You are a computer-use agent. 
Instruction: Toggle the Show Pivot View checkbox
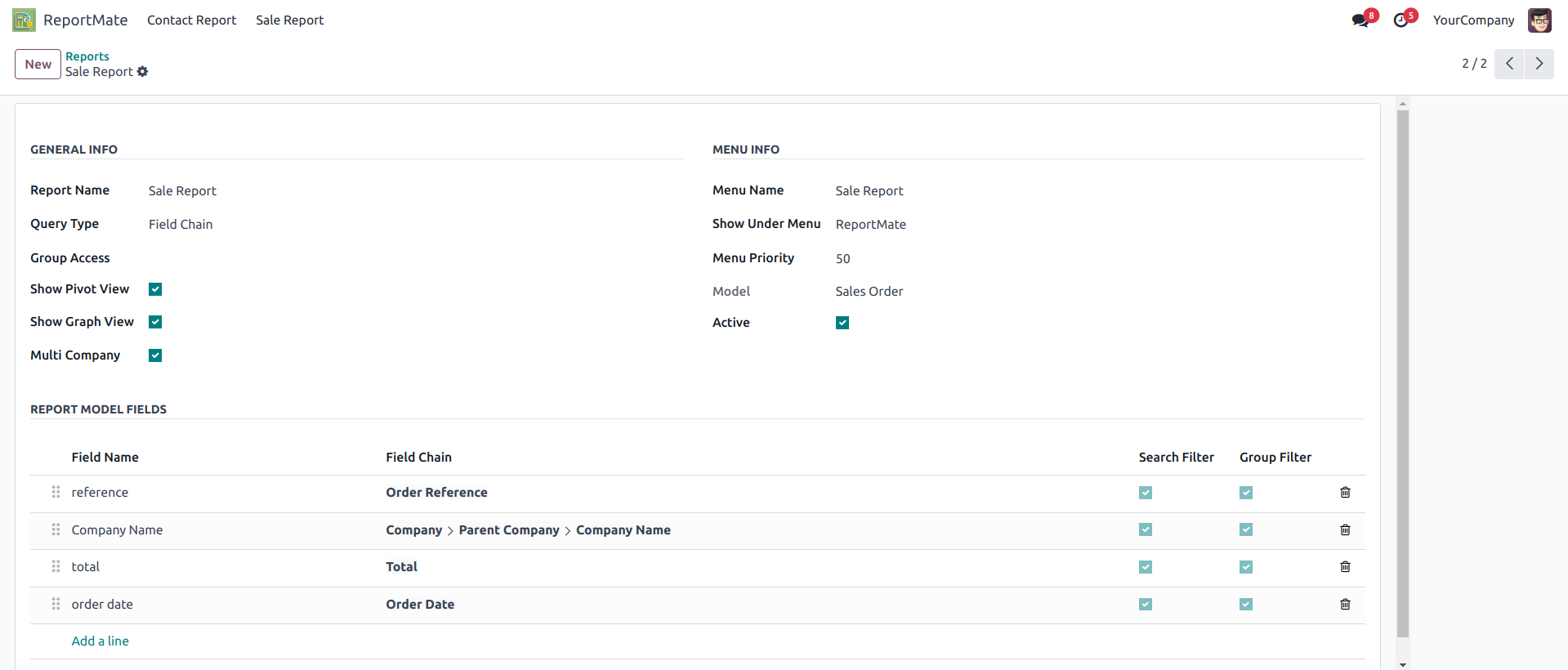click(155, 289)
